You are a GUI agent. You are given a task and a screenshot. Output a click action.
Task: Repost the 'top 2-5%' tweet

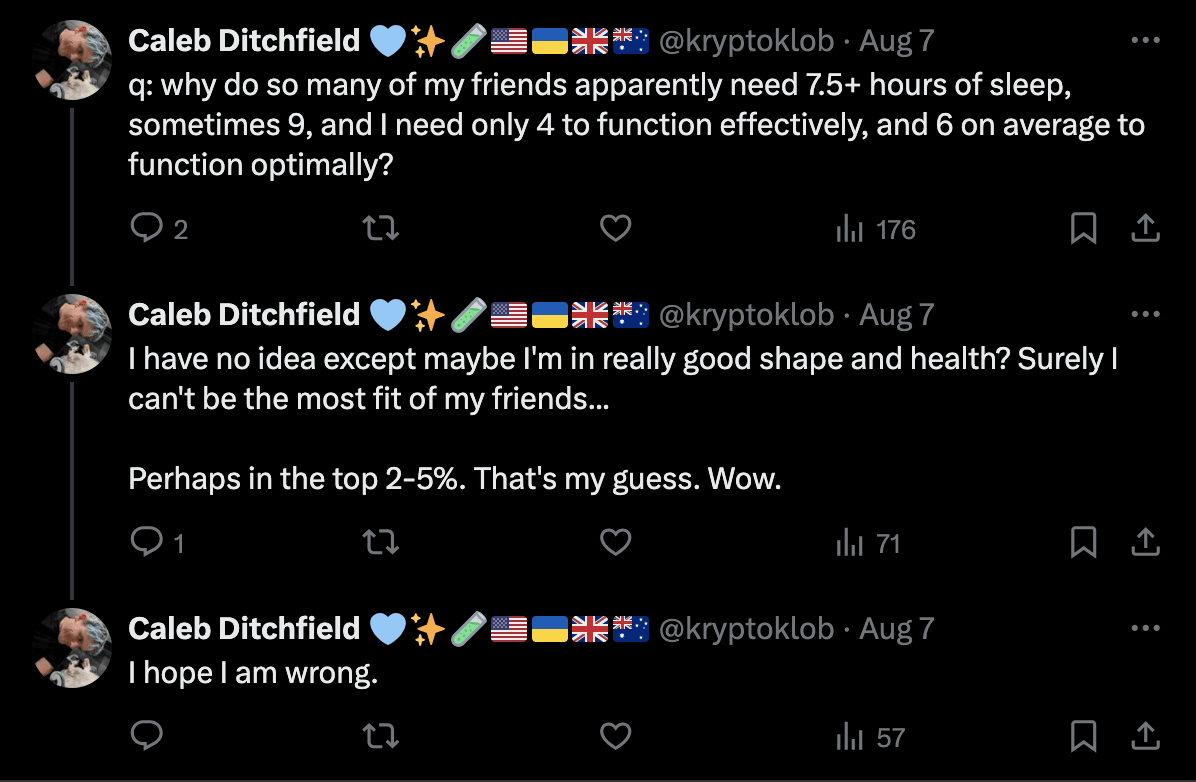tap(380, 543)
